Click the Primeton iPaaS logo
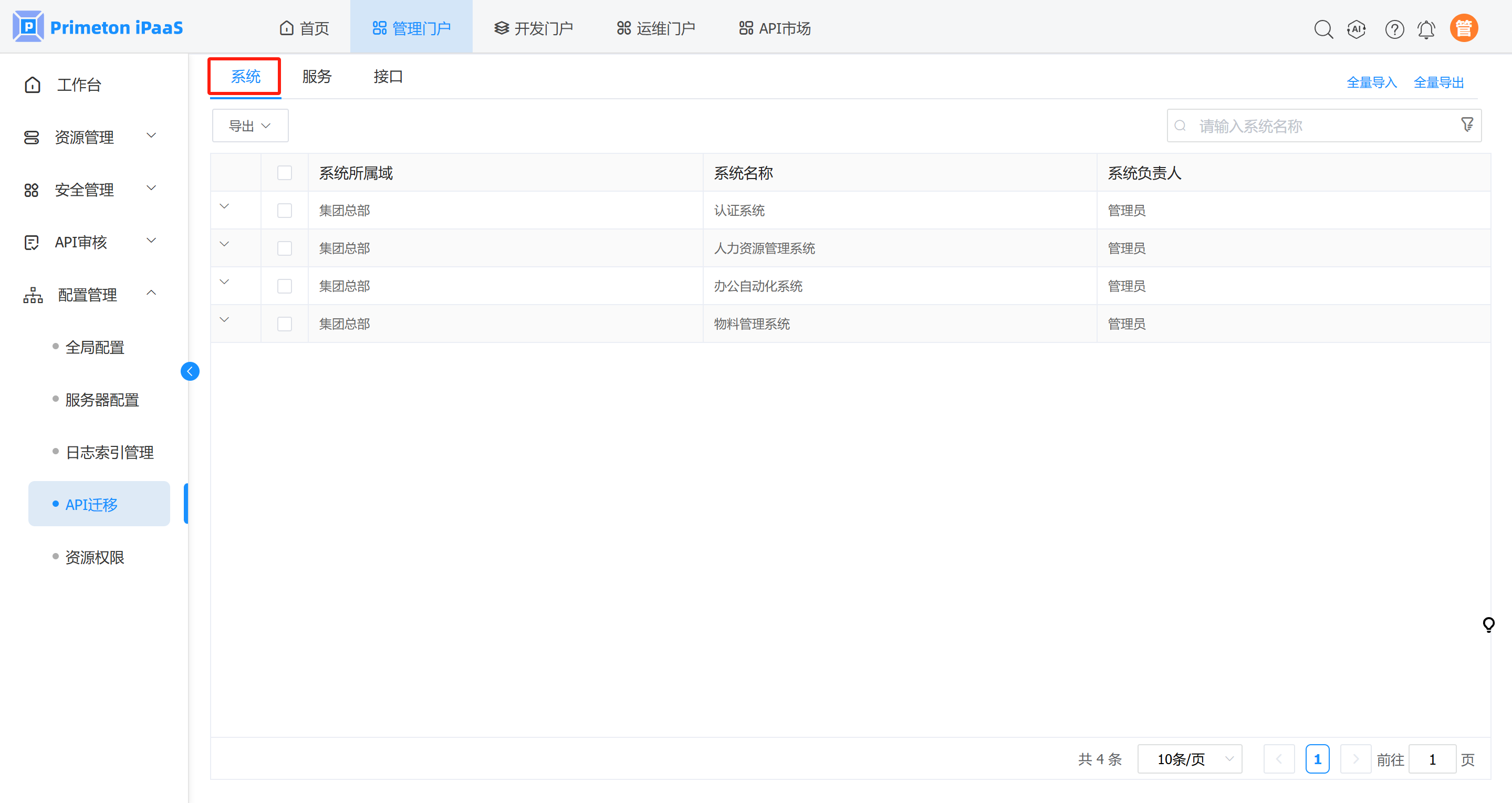Screen dimensions: 1512x803 coord(98,27)
